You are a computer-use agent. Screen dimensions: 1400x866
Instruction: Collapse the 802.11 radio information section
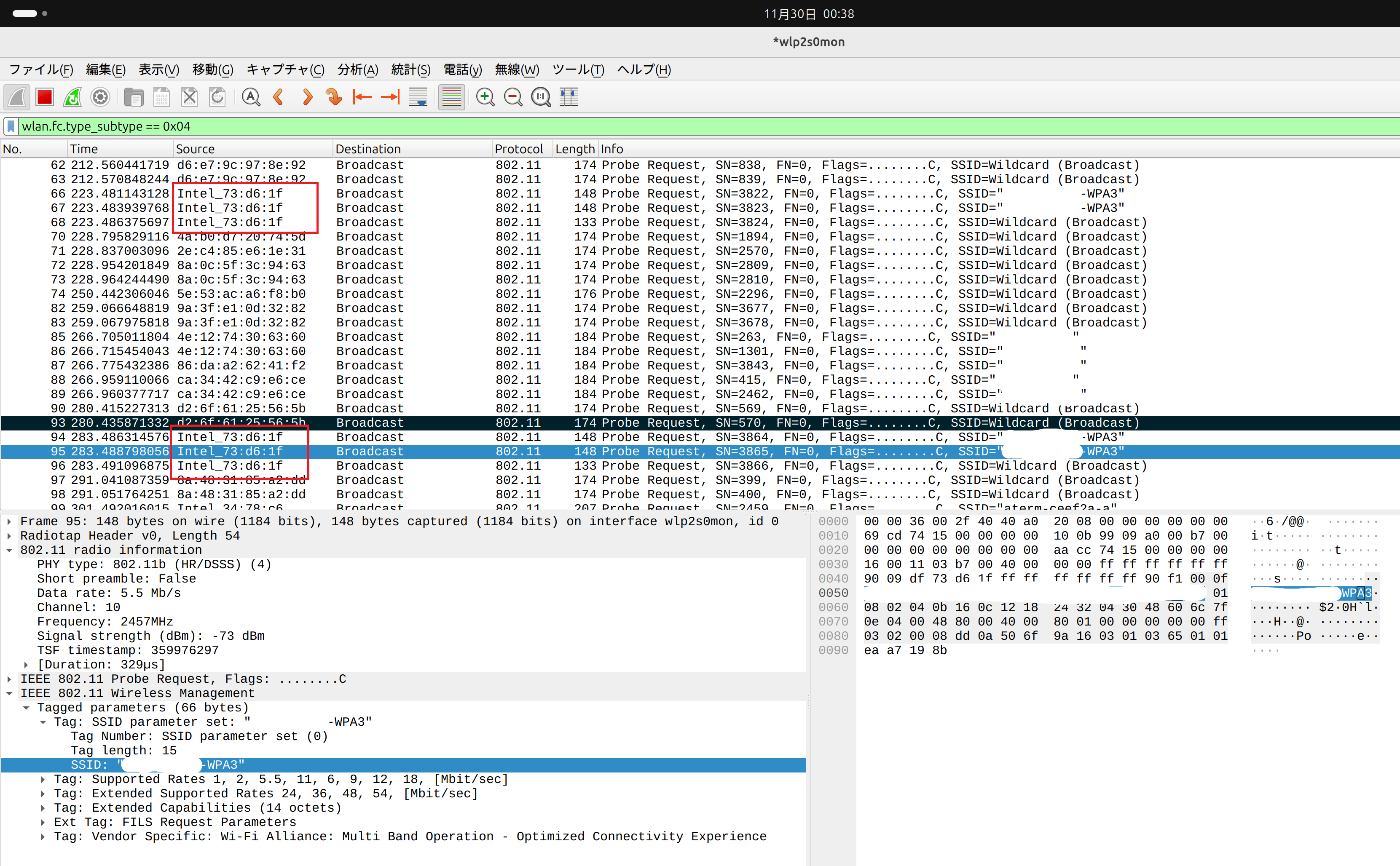(9, 550)
